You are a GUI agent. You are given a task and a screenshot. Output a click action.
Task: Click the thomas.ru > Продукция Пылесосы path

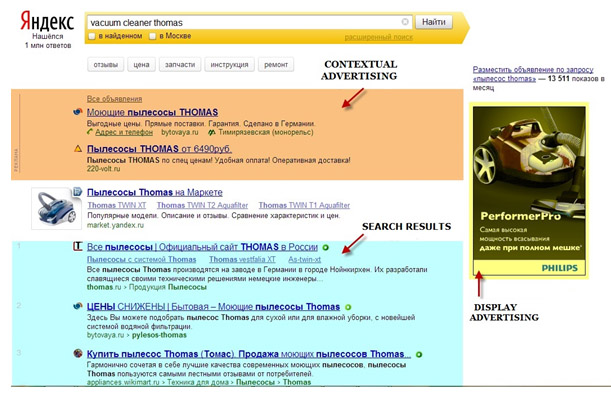click(147, 287)
